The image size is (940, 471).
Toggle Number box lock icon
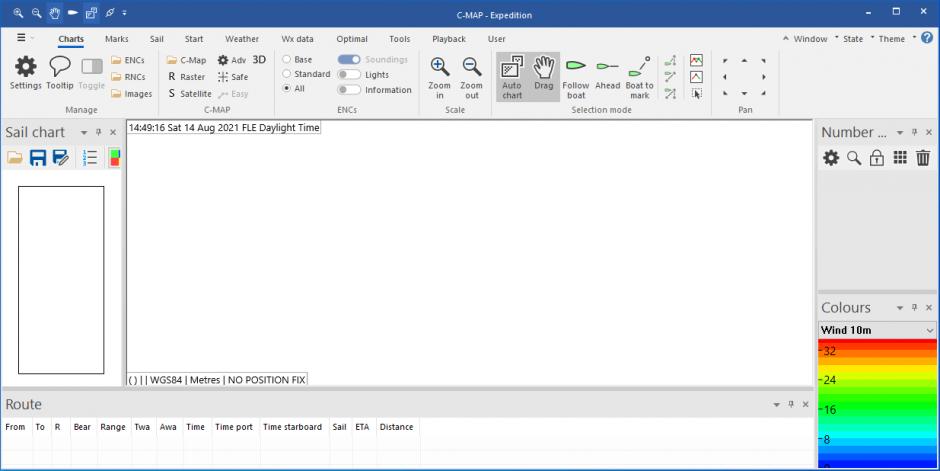pos(876,158)
